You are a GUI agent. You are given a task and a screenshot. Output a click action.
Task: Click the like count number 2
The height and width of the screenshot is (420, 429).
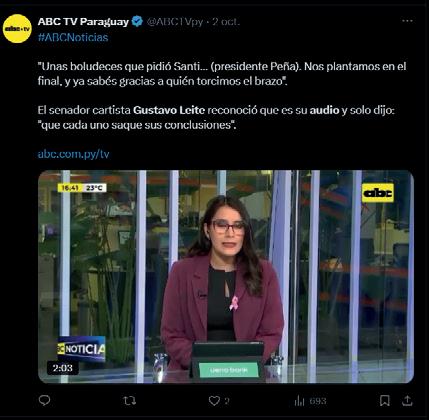pos(227,401)
